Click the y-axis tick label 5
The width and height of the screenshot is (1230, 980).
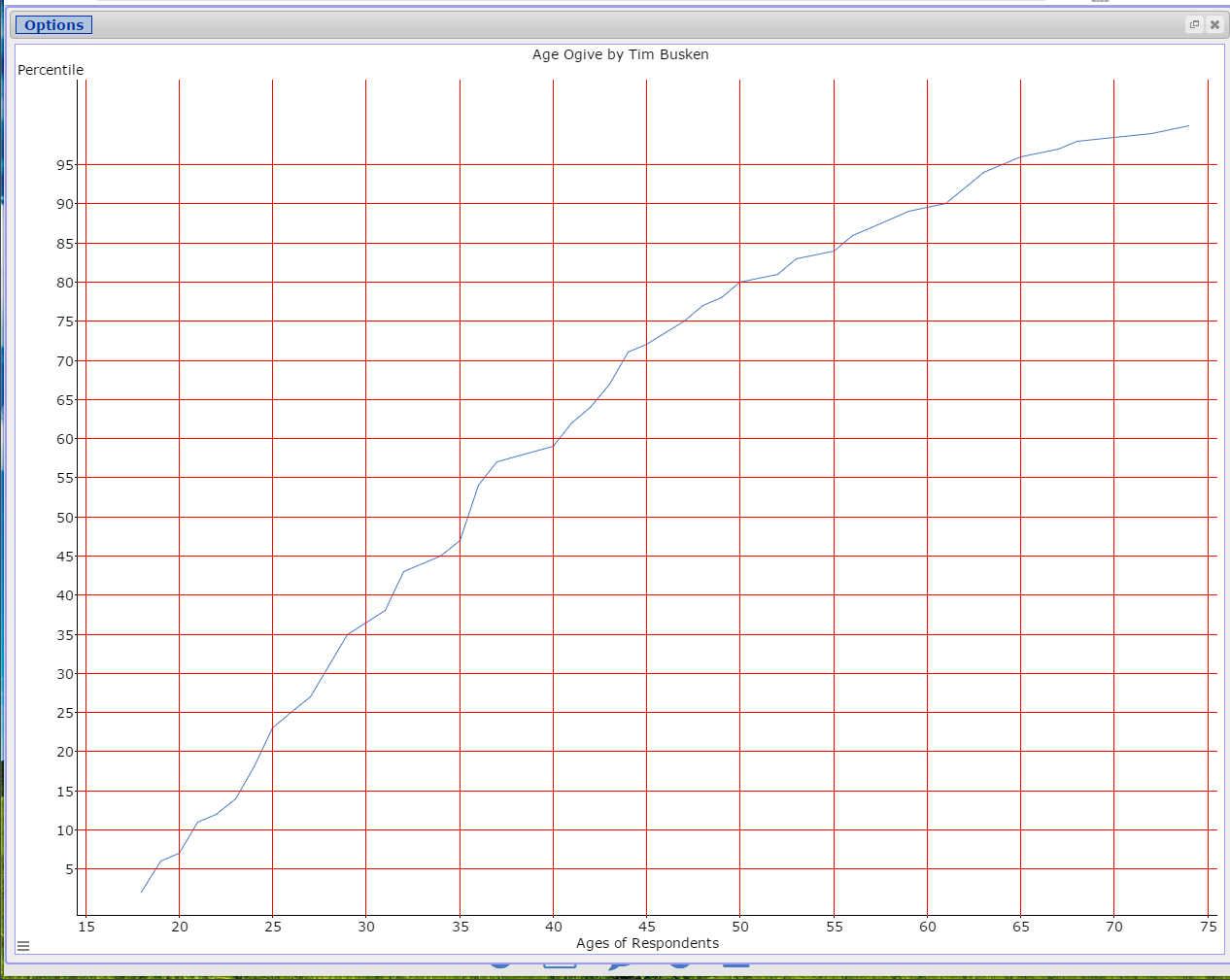point(70,869)
